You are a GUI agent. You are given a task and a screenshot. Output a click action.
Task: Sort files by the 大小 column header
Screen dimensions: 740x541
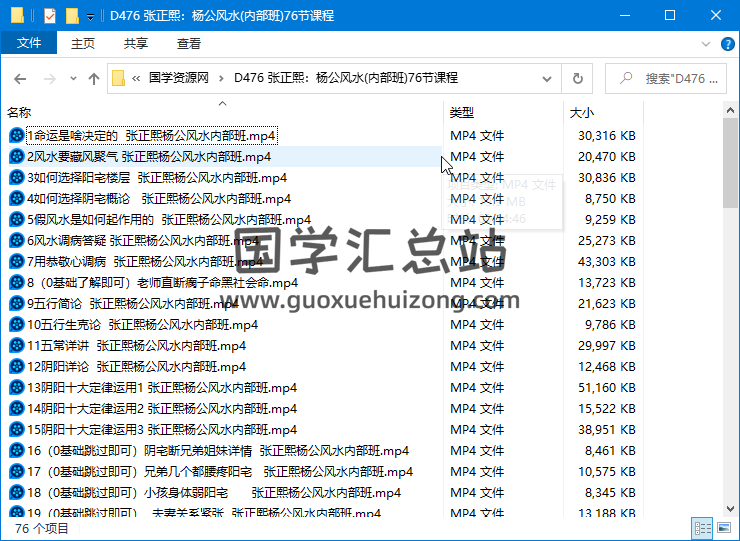581,112
